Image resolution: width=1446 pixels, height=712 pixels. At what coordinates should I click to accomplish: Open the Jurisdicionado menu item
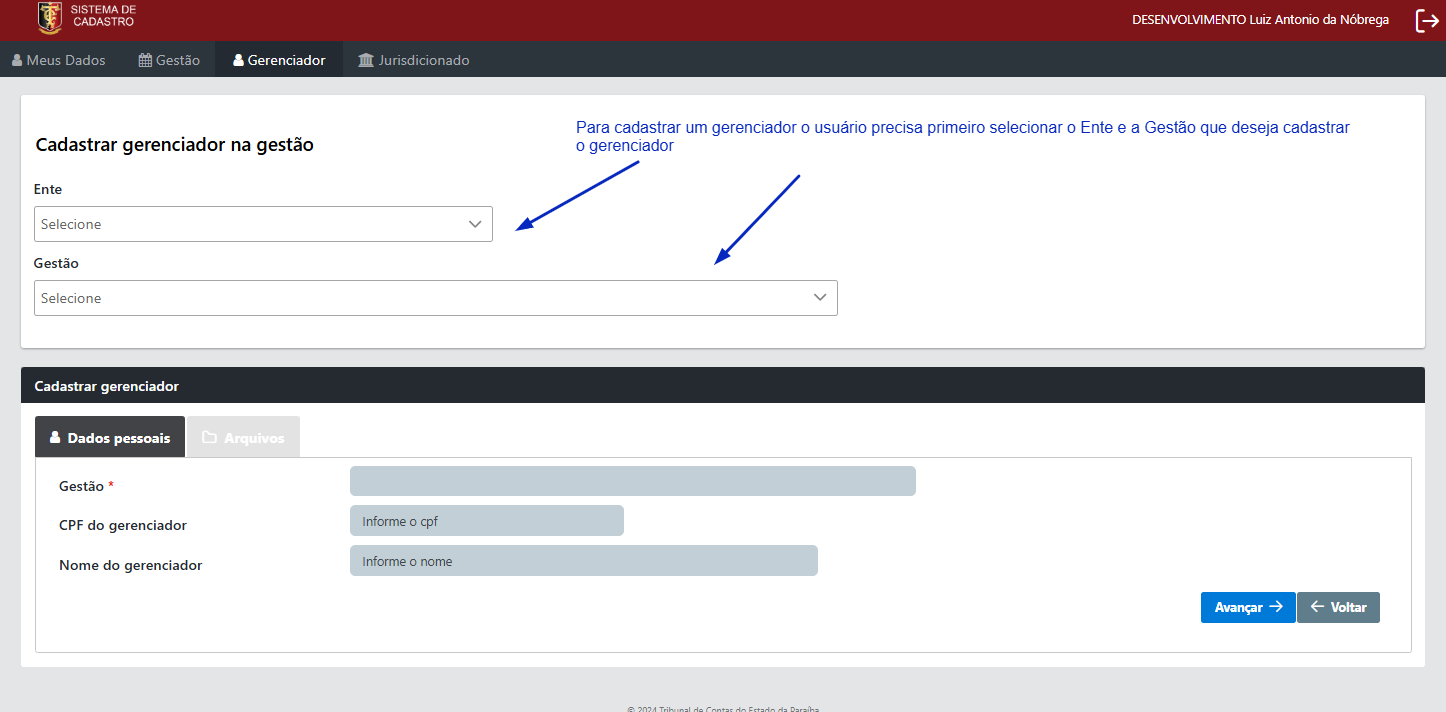click(x=414, y=60)
